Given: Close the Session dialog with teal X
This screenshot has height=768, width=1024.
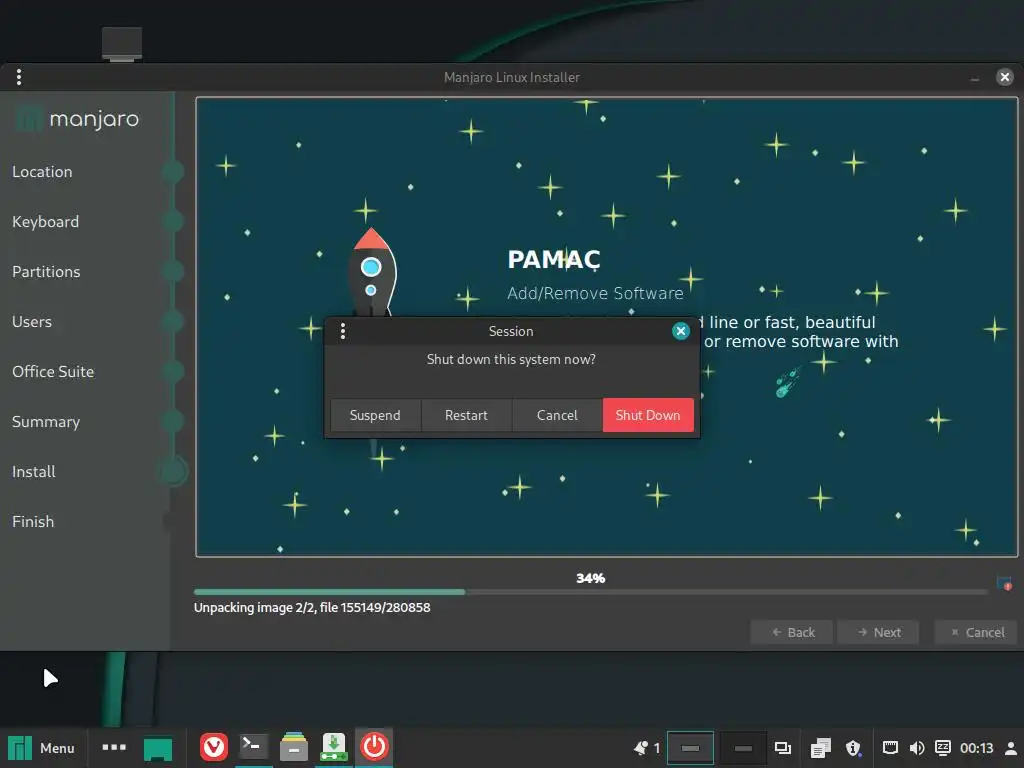Looking at the screenshot, I should pos(680,331).
